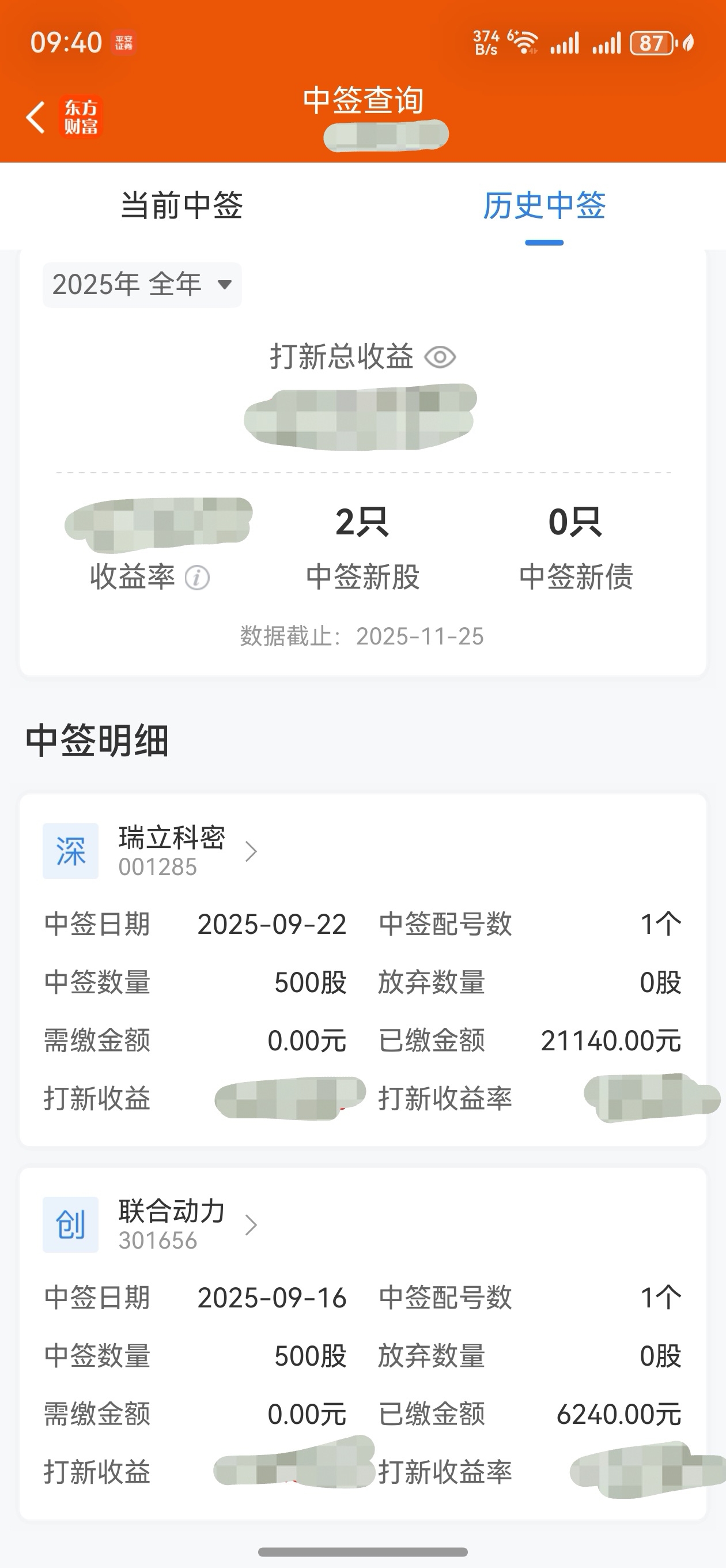Tap the 中签查询 page title
Image resolution: width=726 pixels, height=1568 pixels.
point(364,100)
